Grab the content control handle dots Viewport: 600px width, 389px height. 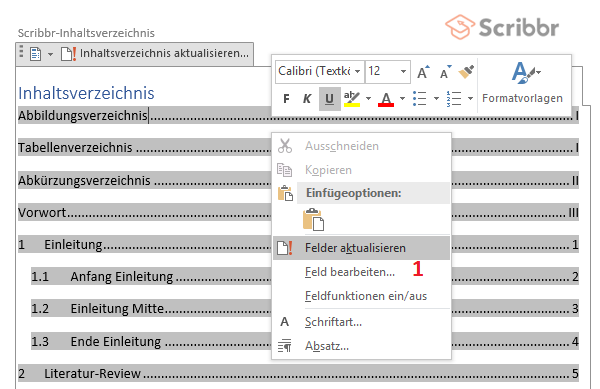click(21, 52)
